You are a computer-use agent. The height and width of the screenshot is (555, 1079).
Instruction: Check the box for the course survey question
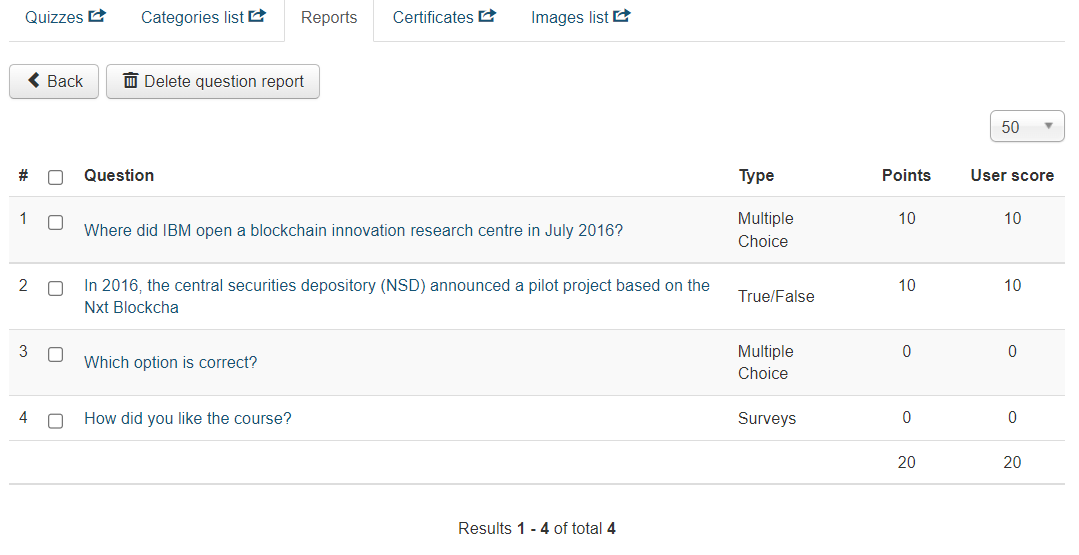point(56,421)
